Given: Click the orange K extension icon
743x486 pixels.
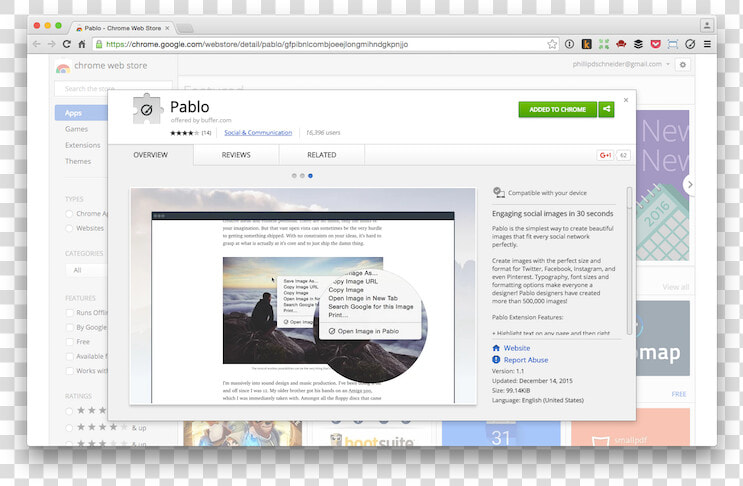Looking at the screenshot, I should coord(587,44).
